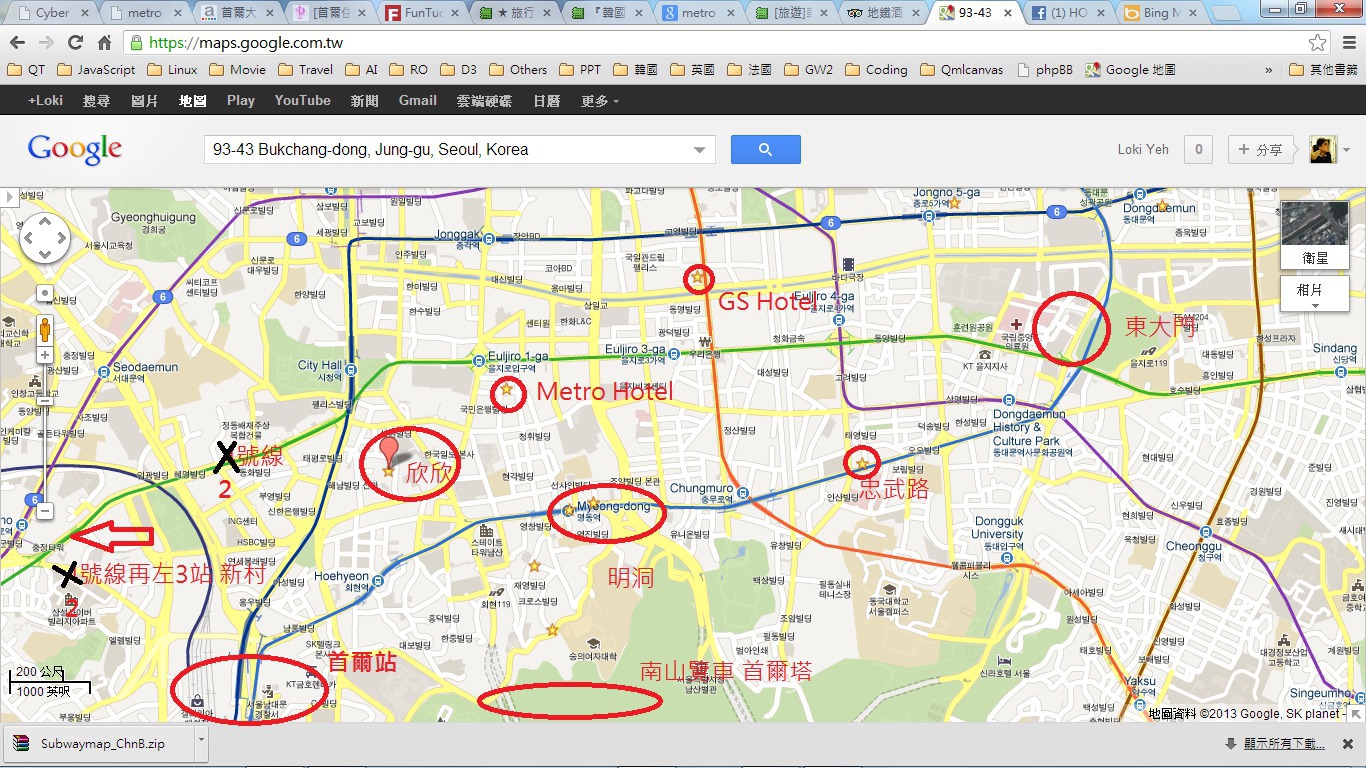Switch to the 地鐵酒 browser tab
Screen dimensions: 1366x768
tap(884, 13)
